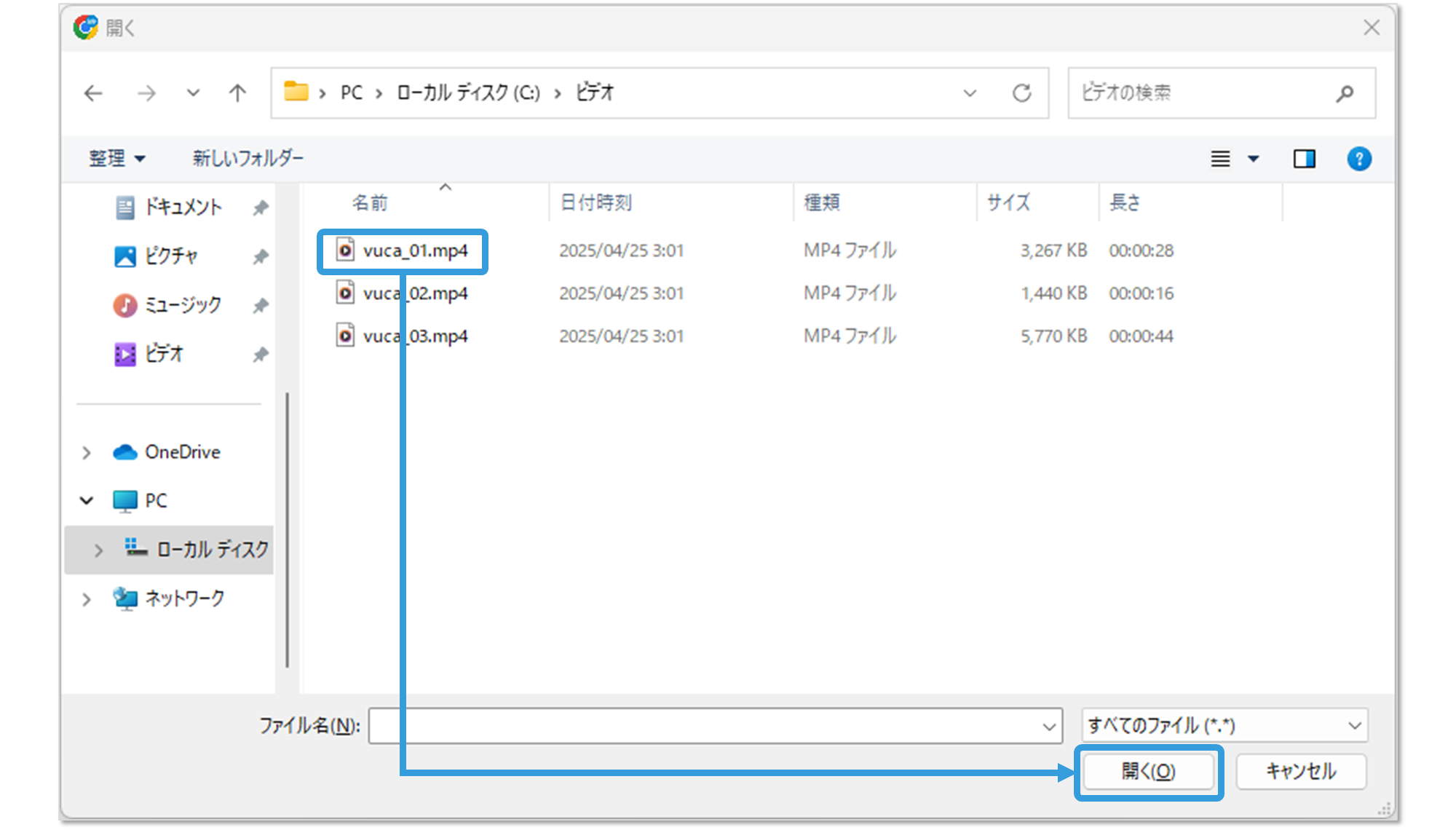This screenshot has width=1456, height=830.
Task: Expand the OneDrive tree node
Action: [x=87, y=453]
